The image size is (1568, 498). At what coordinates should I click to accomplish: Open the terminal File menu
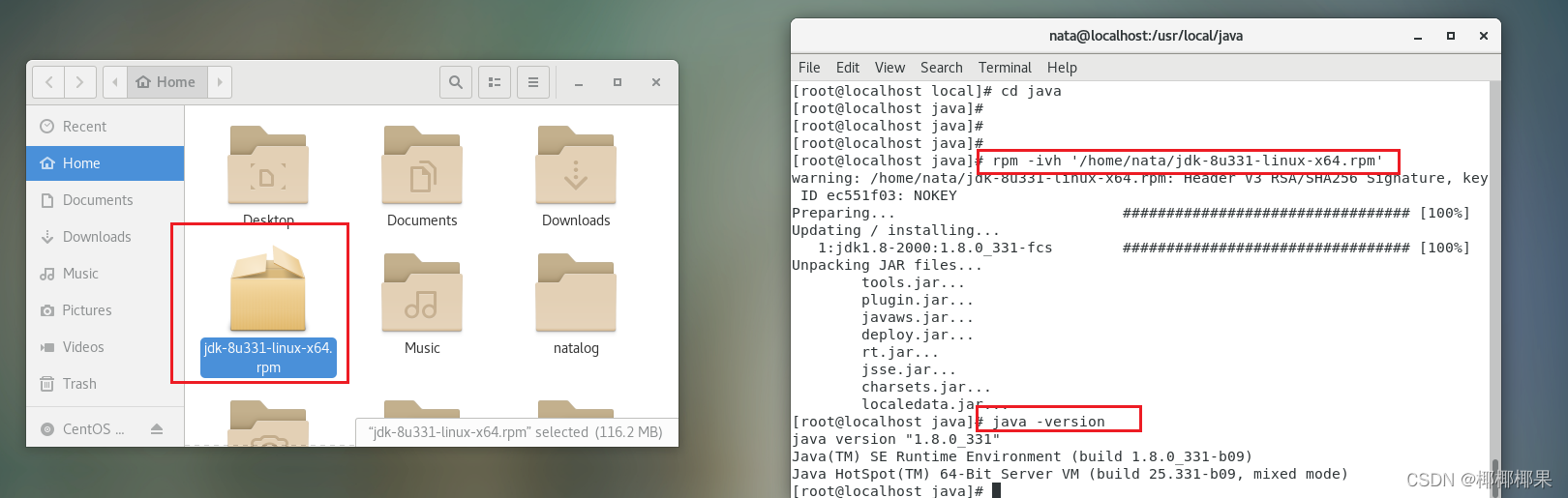pyautogui.click(x=809, y=68)
